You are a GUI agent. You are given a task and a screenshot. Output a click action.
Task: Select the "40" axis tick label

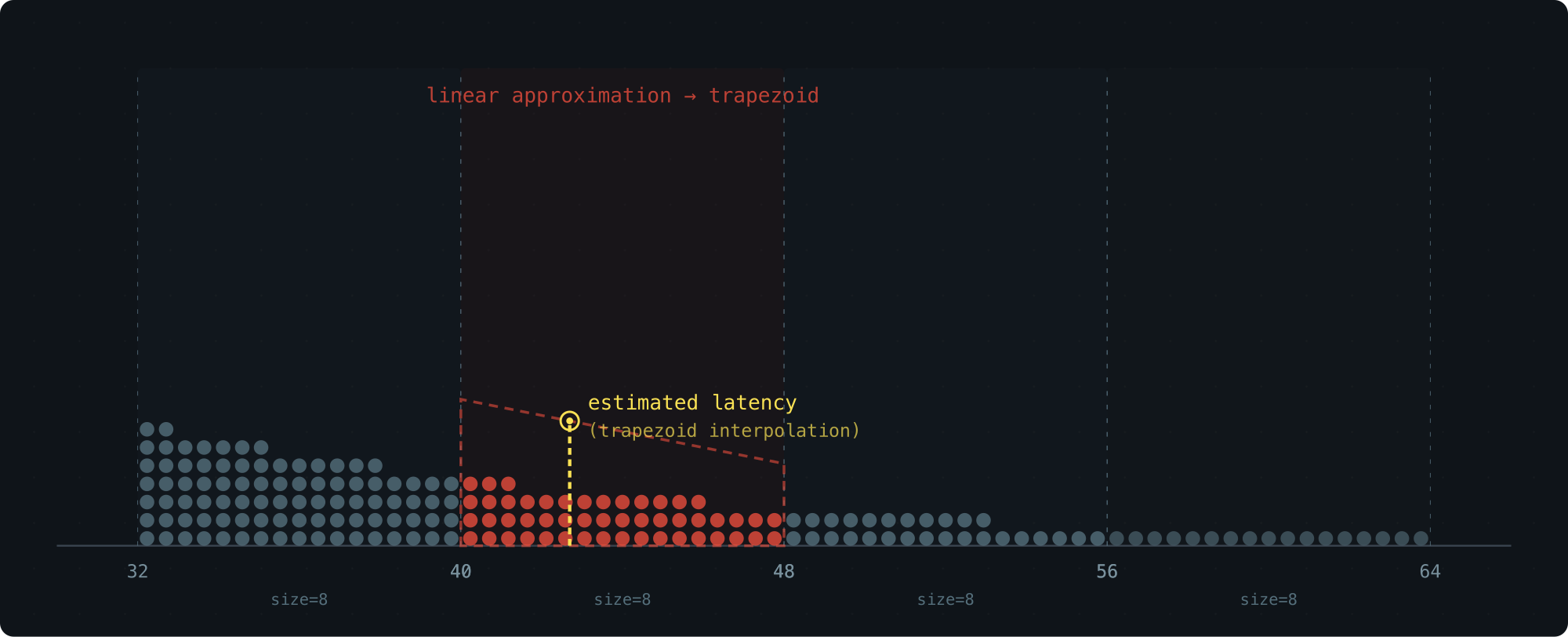[461, 572]
